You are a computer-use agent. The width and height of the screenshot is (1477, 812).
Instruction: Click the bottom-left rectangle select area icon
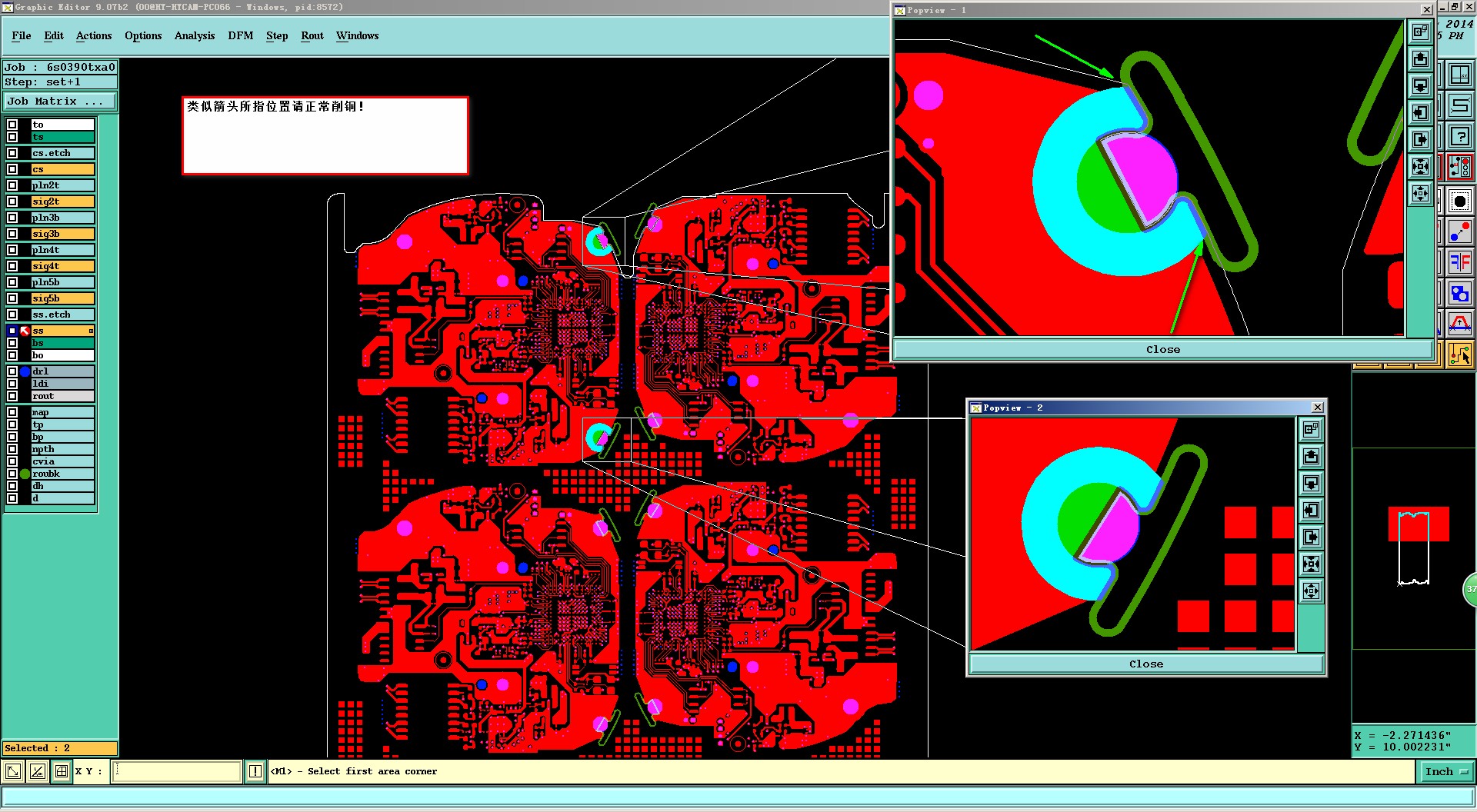pos(13,771)
